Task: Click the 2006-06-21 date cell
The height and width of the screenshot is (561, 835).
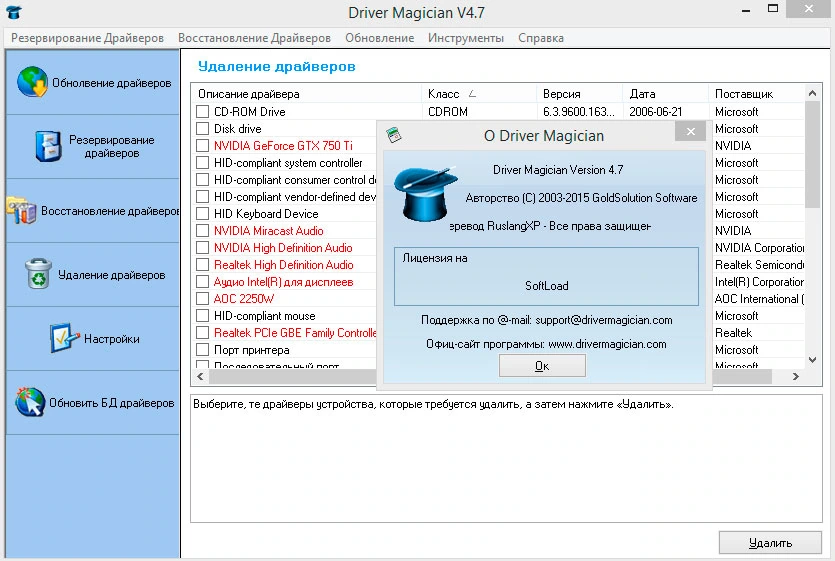Action: 656,112
